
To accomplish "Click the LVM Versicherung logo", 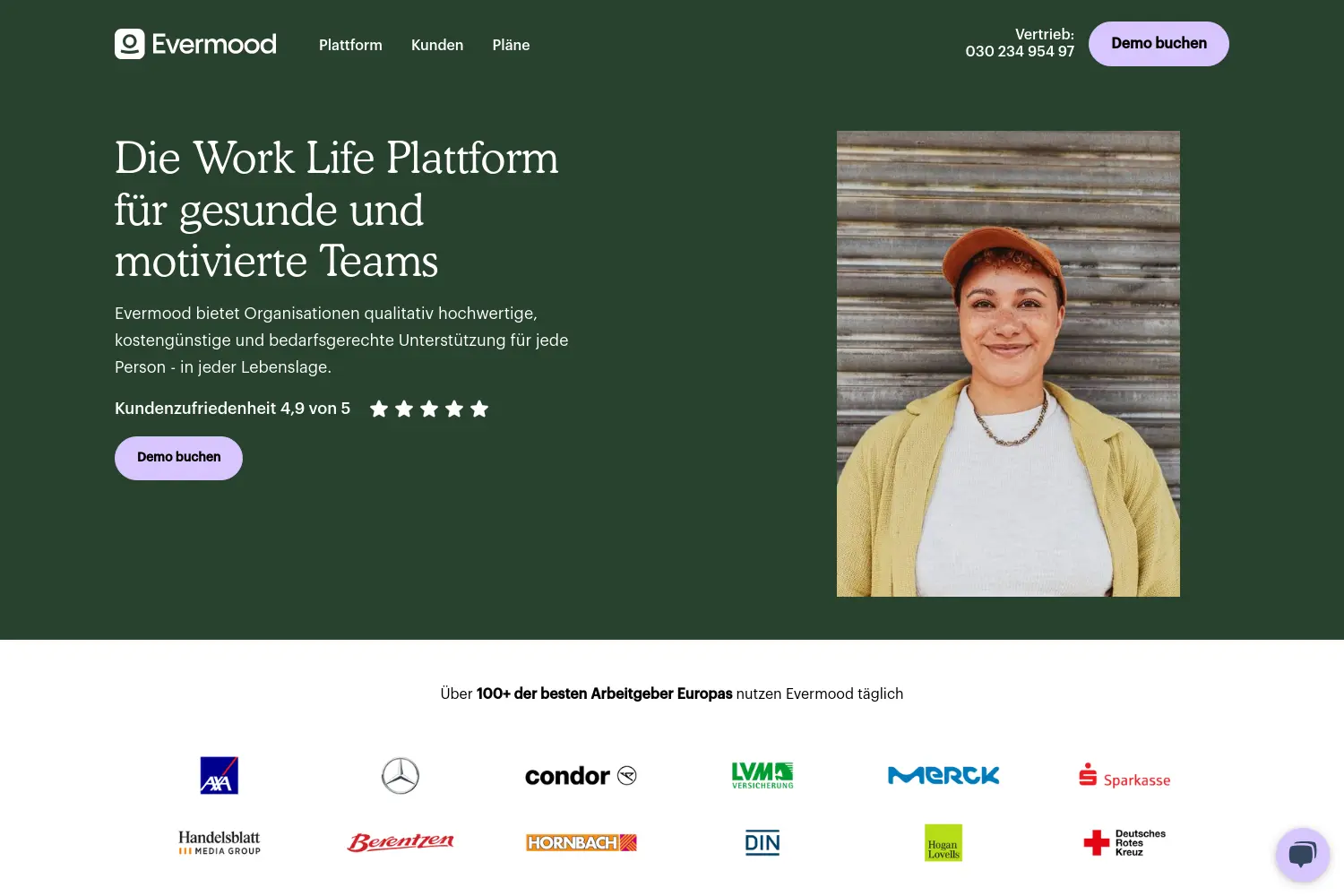I will click(x=762, y=776).
